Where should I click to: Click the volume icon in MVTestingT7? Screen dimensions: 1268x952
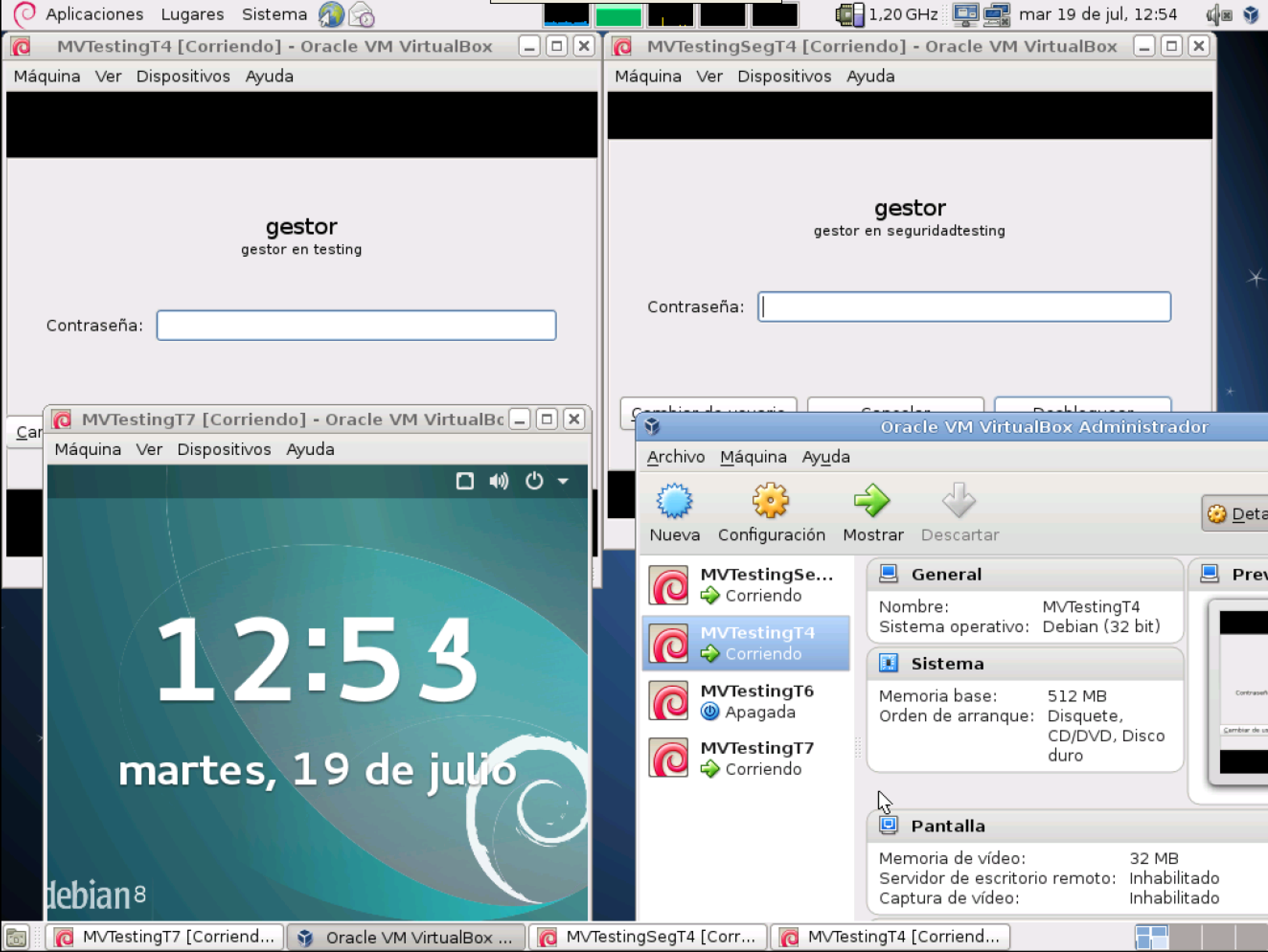click(x=499, y=481)
